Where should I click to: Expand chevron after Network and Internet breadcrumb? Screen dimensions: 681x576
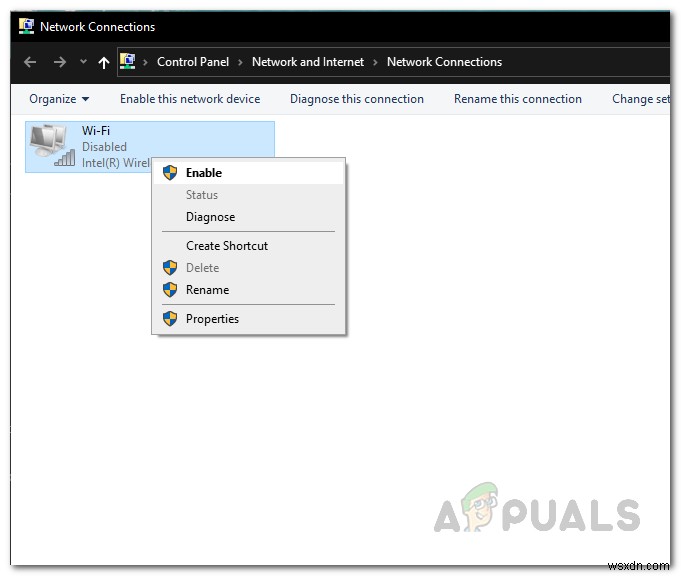[x=375, y=63]
